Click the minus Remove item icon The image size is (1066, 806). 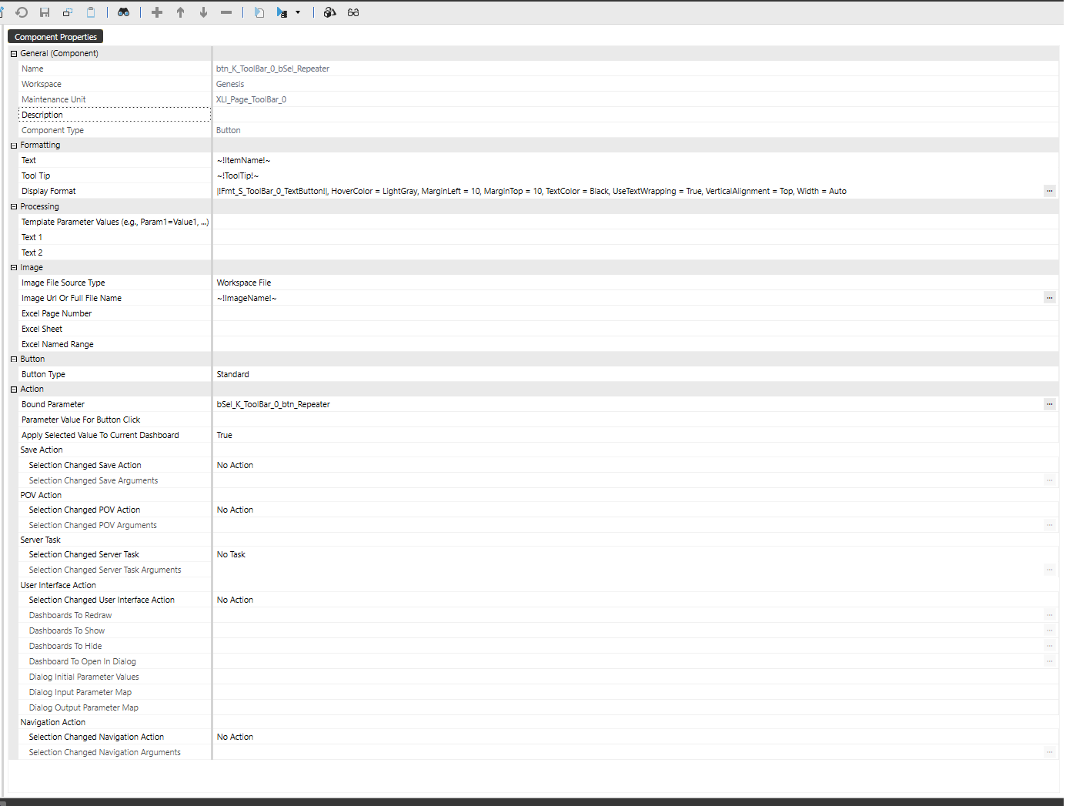coord(226,12)
